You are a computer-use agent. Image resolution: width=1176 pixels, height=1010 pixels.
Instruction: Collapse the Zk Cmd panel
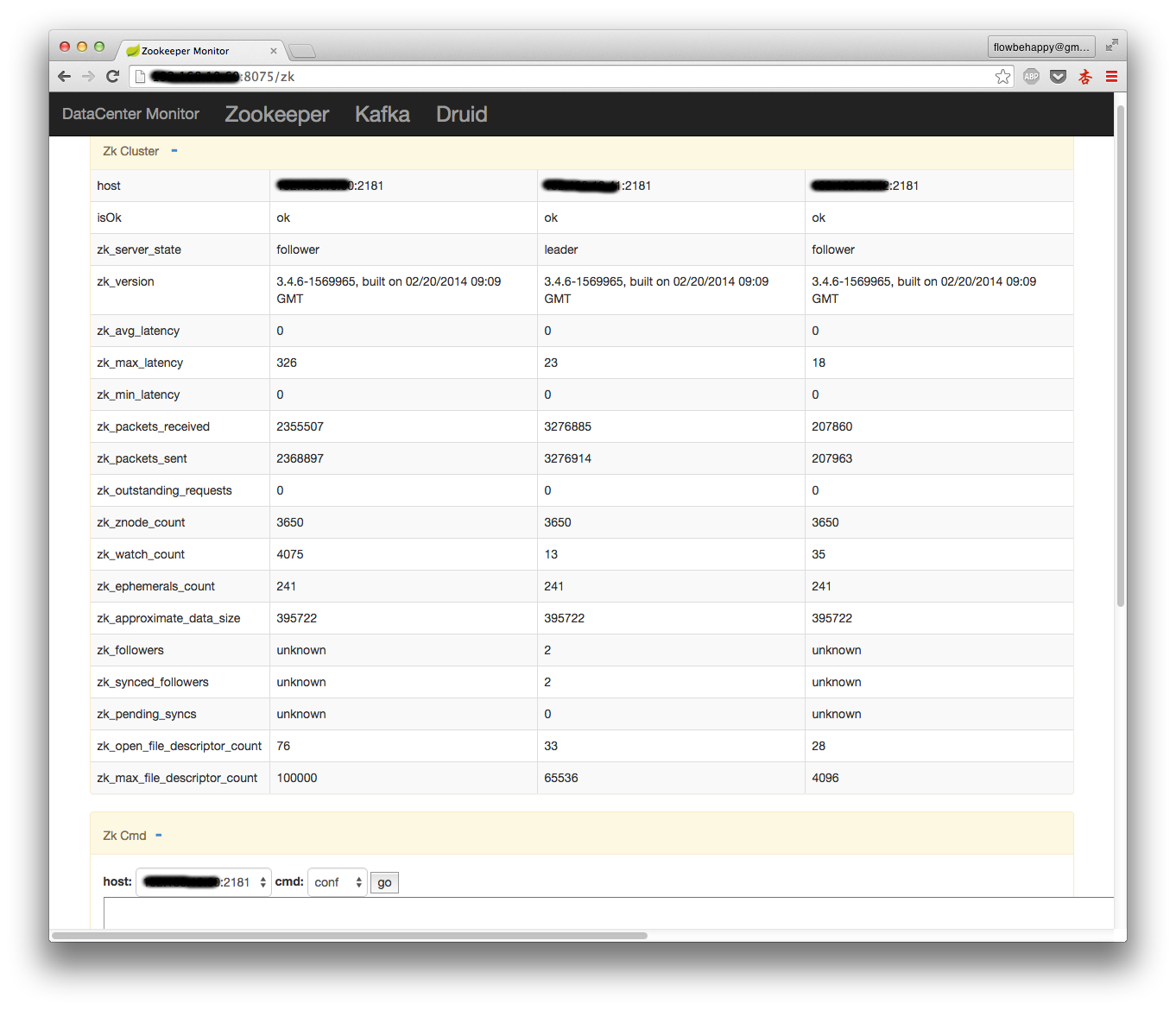click(159, 836)
